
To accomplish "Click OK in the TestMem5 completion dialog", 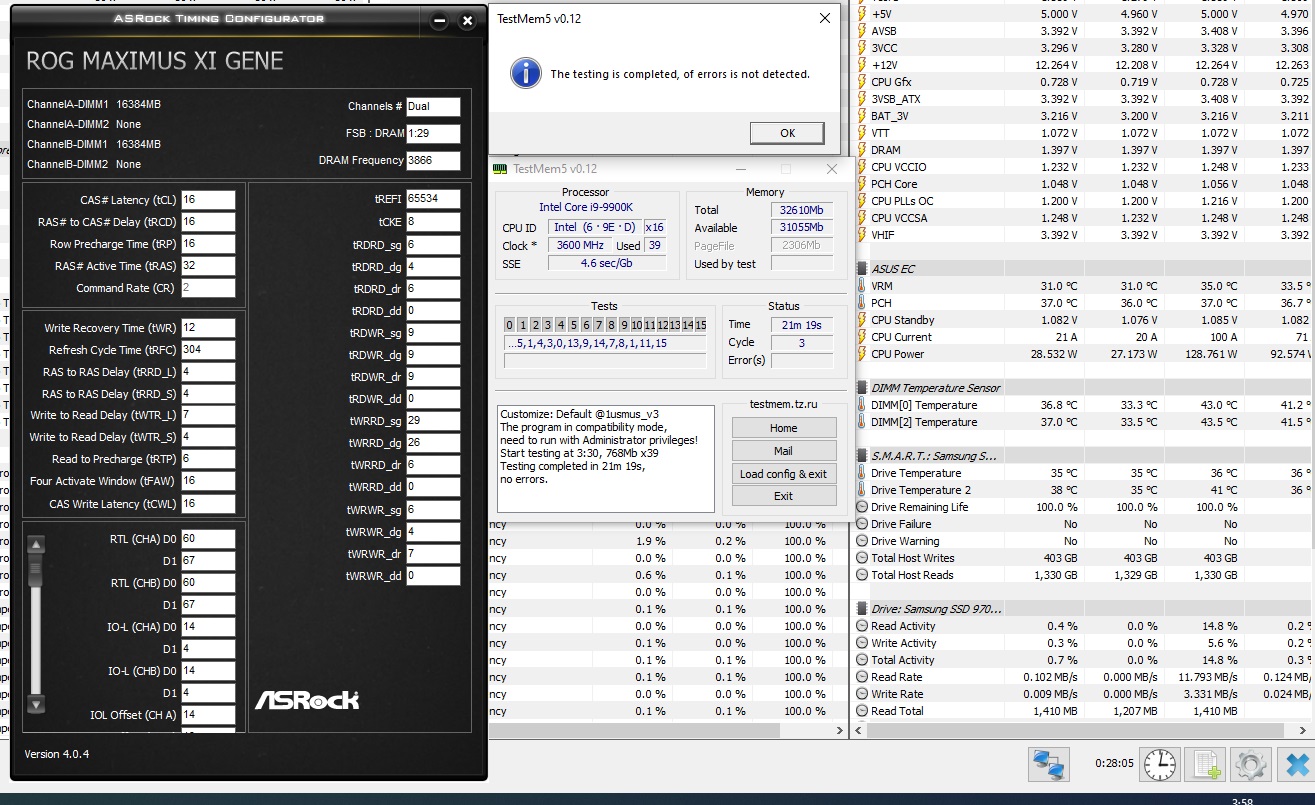I will pos(787,133).
